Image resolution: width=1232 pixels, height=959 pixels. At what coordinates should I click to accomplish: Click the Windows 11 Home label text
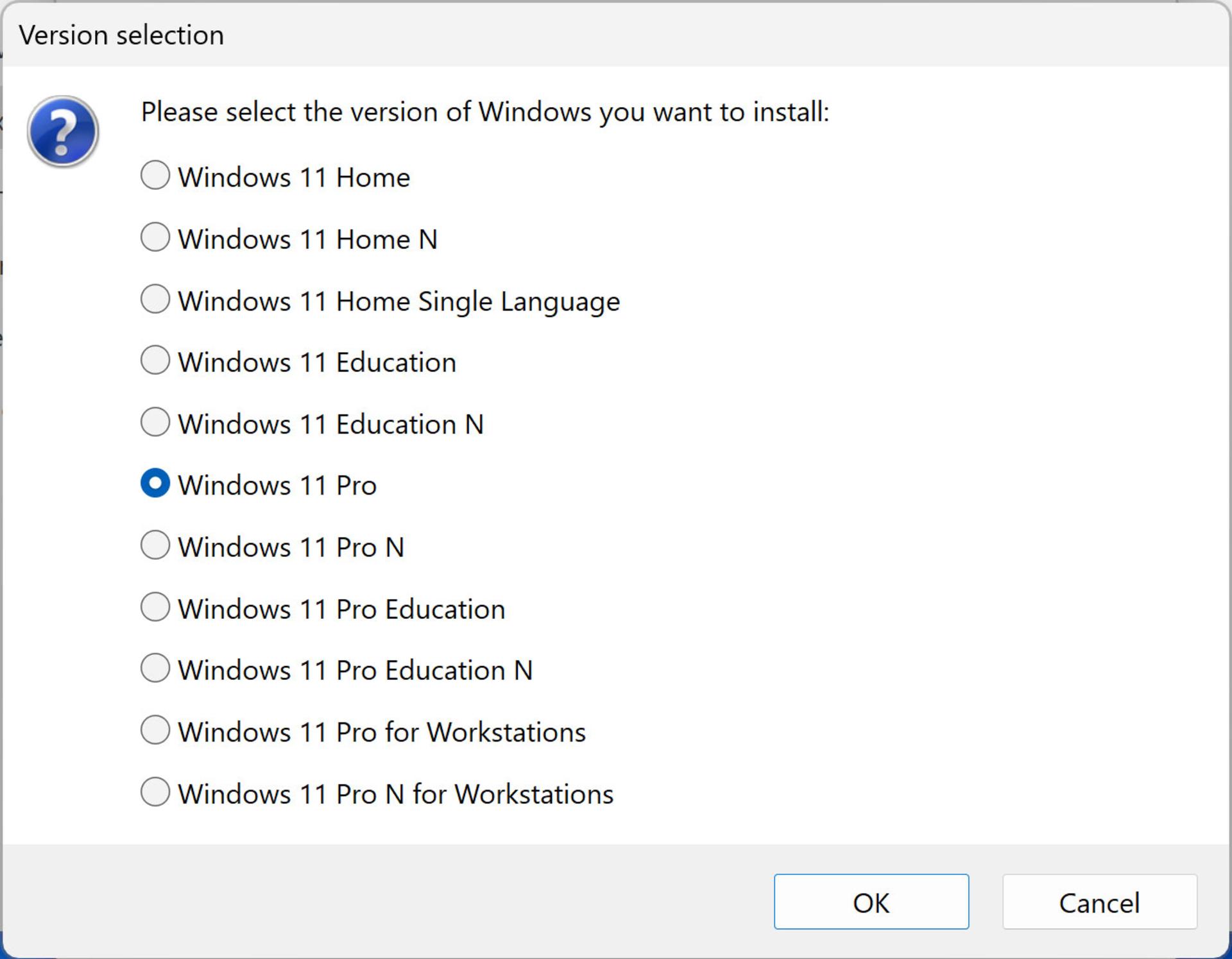click(x=294, y=177)
